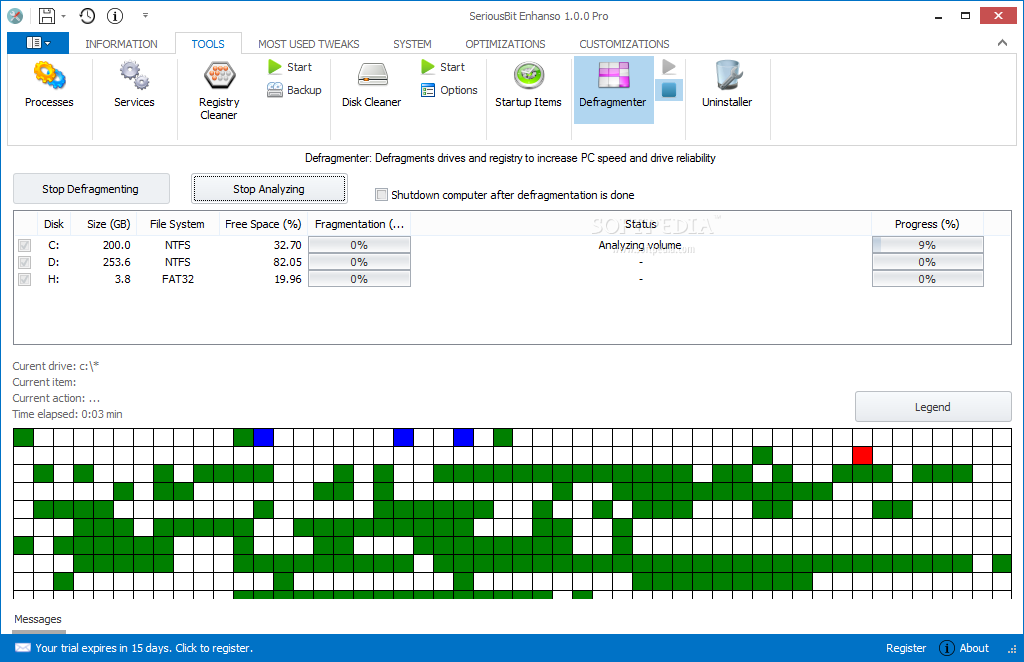Screen dimensions: 1024x662
Task: Switch to the SYSTEM tab
Action: 412,44
